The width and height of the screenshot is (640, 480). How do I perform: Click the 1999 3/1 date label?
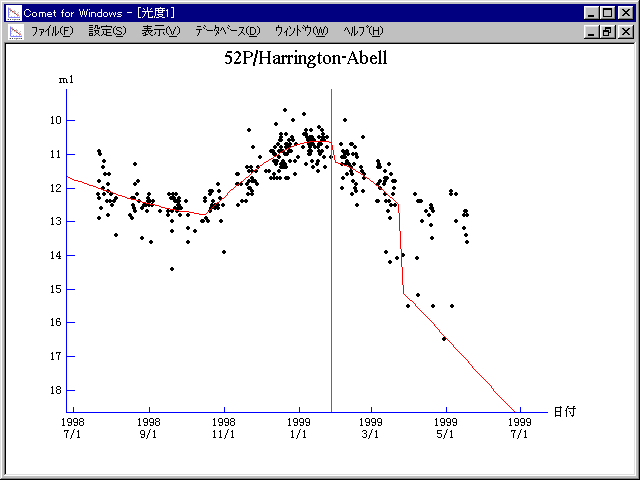(x=371, y=427)
